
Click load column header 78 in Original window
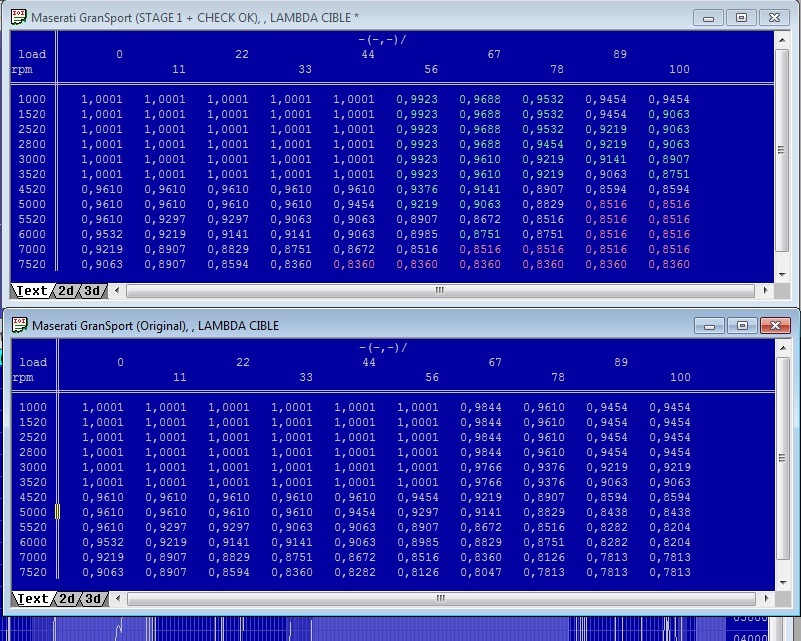558,377
